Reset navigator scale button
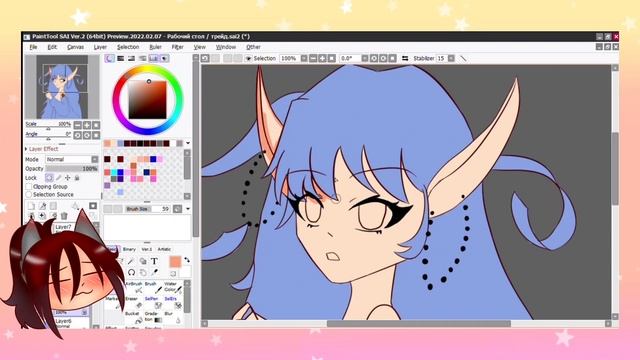The height and width of the screenshot is (360, 640). pos(96,125)
